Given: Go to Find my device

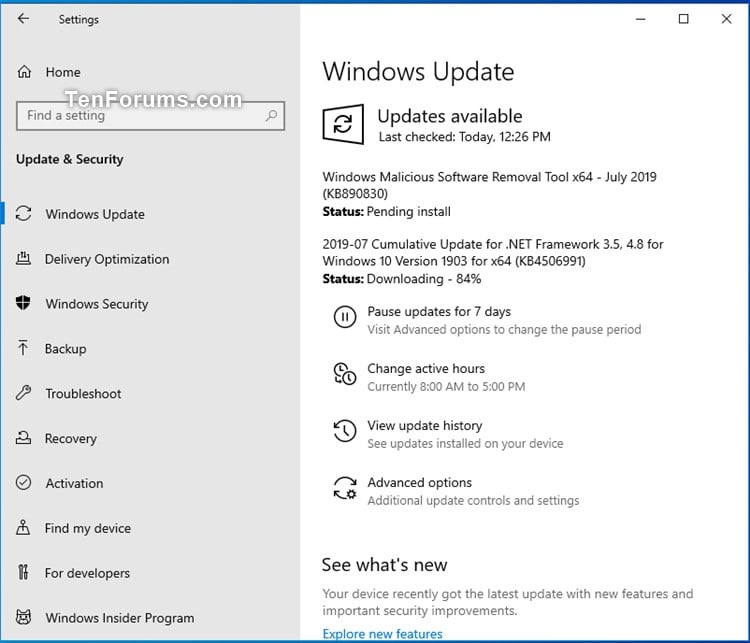Looking at the screenshot, I should click(x=88, y=528).
